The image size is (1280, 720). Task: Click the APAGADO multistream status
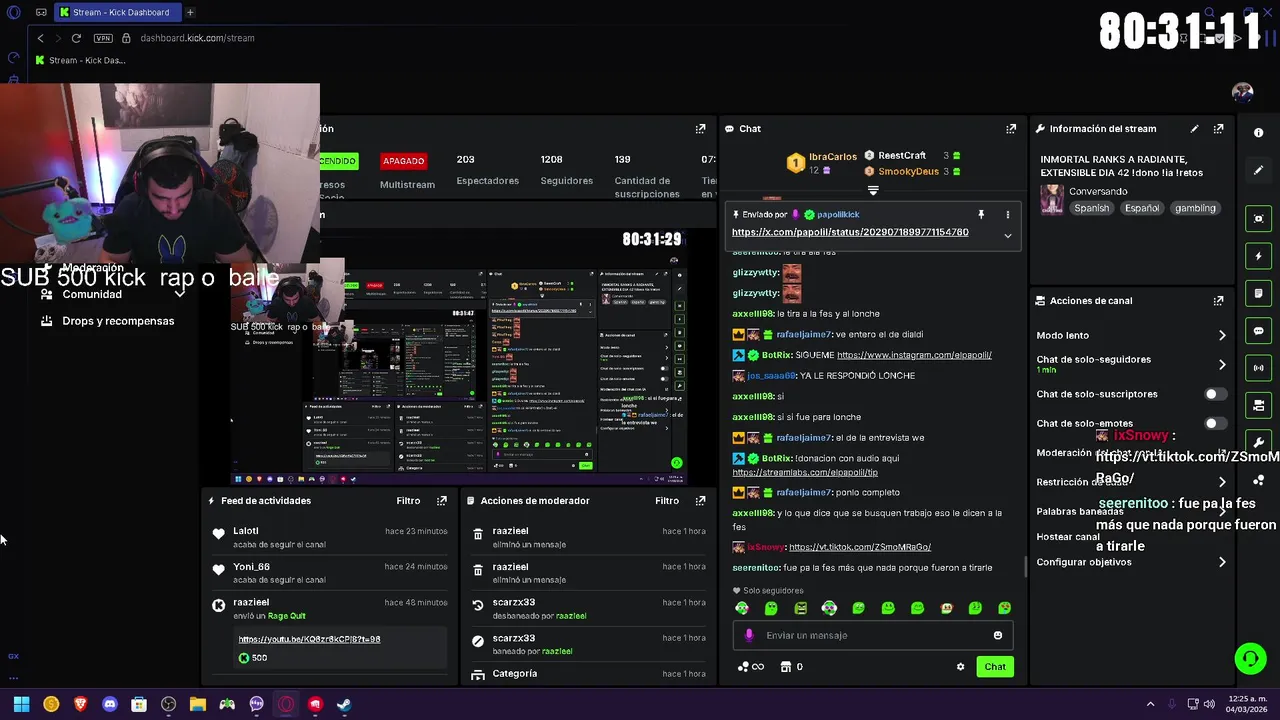click(403, 161)
